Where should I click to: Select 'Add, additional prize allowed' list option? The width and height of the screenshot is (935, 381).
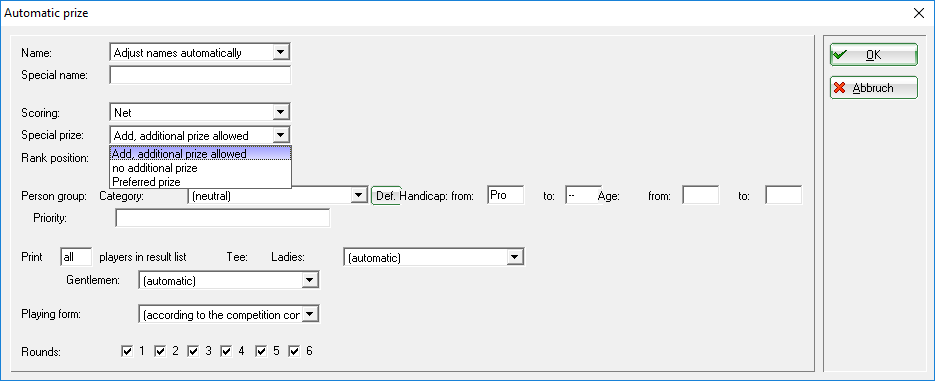[201, 154]
